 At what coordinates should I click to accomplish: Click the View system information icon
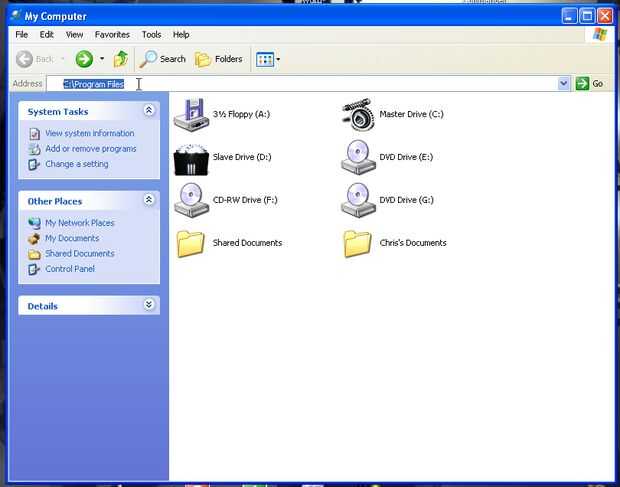click(x=34, y=134)
